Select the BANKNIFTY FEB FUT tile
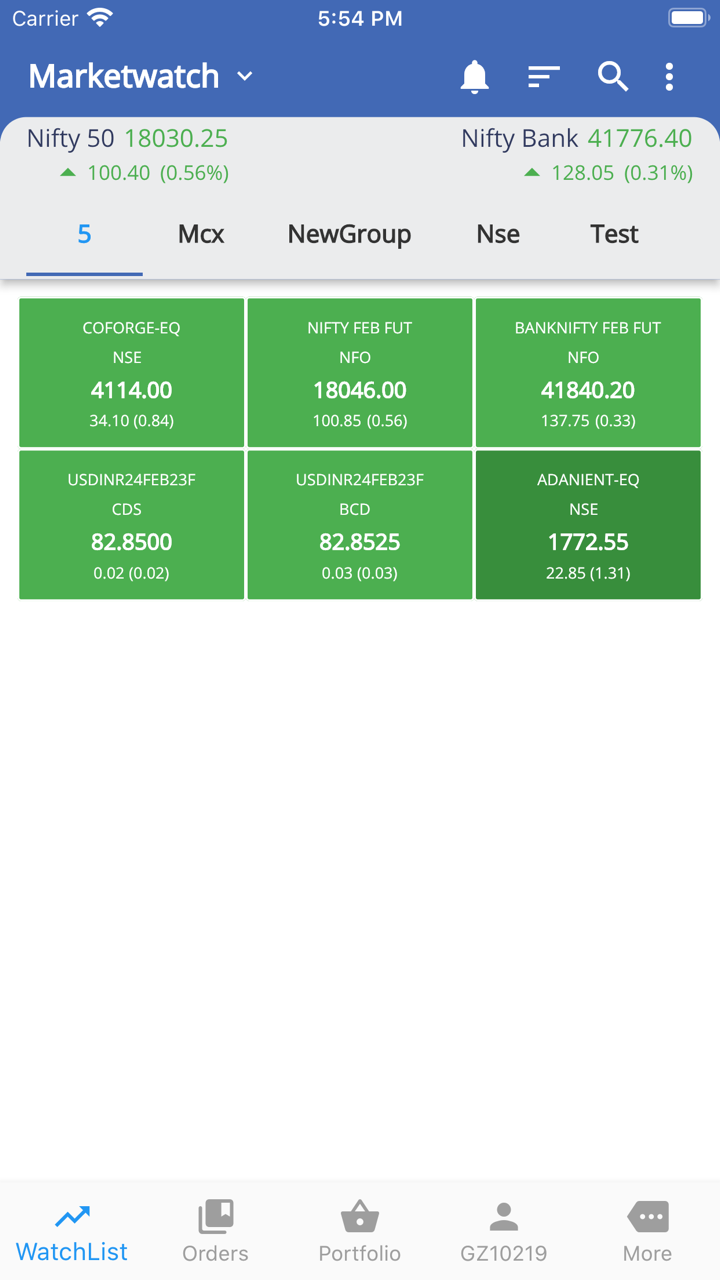Screen dimensions: 720x1280 588,372
